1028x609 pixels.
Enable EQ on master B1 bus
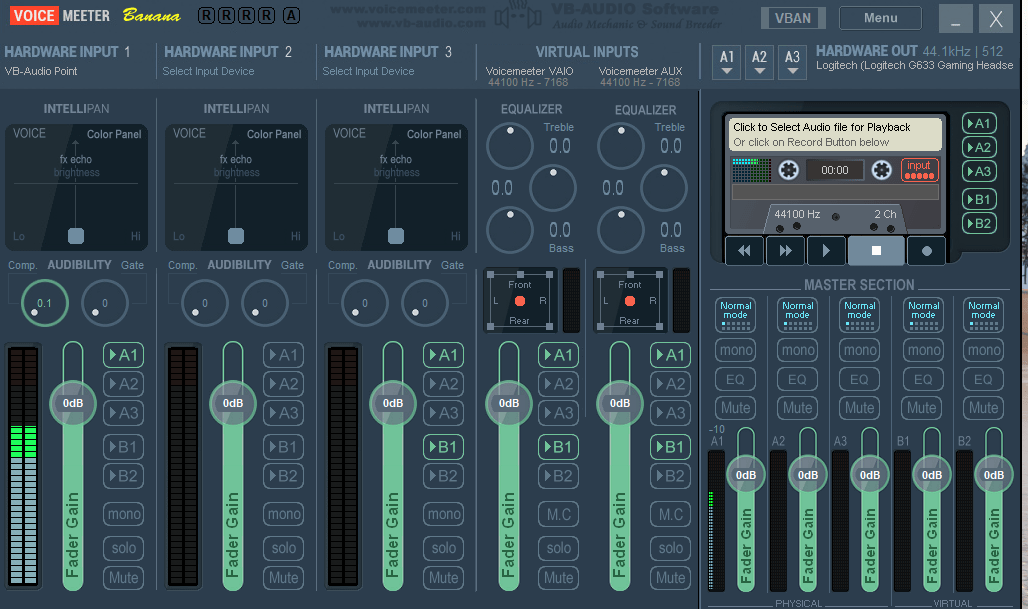tap(922, 379)
